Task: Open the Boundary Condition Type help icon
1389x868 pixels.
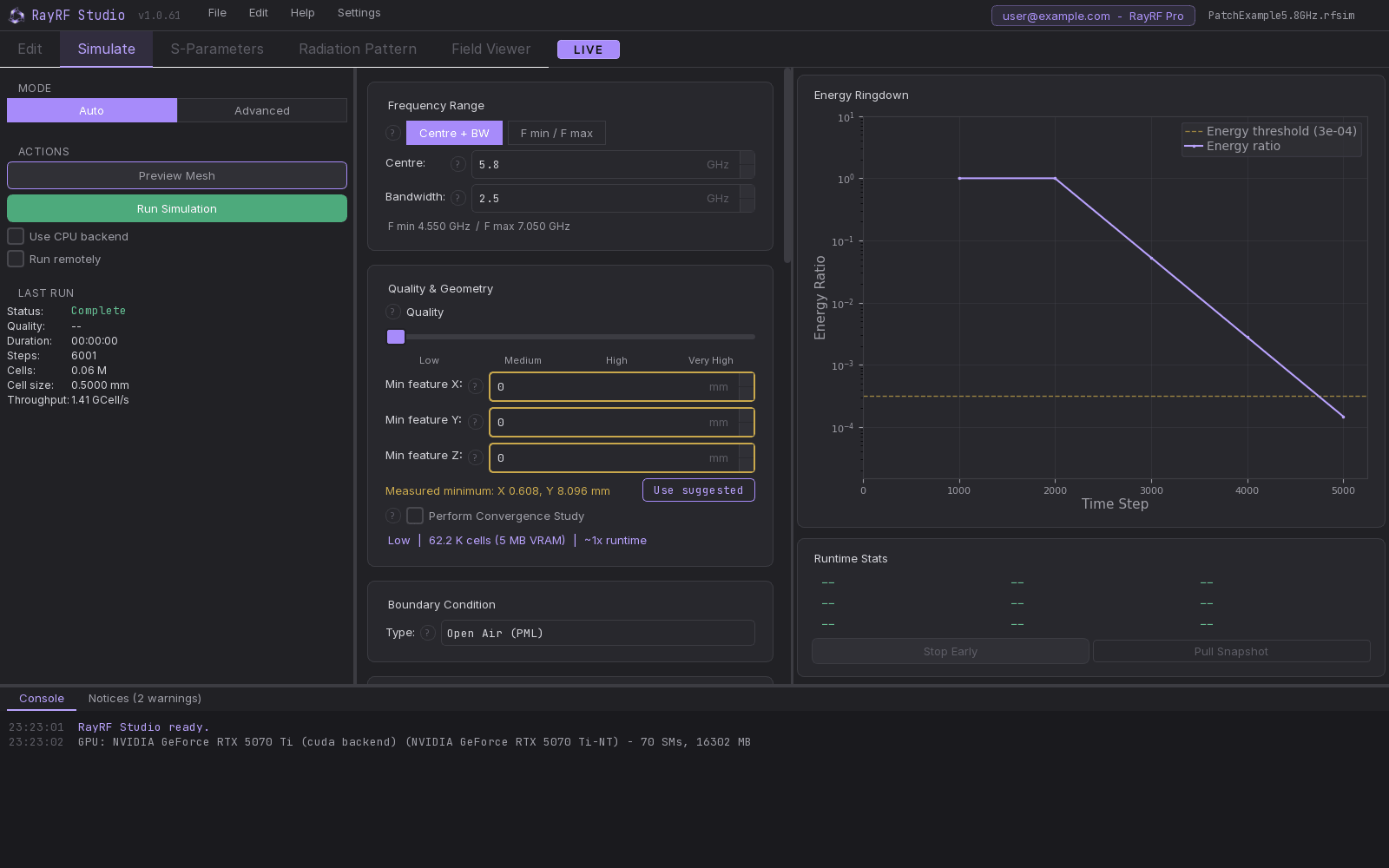Action: pos(428,633)
